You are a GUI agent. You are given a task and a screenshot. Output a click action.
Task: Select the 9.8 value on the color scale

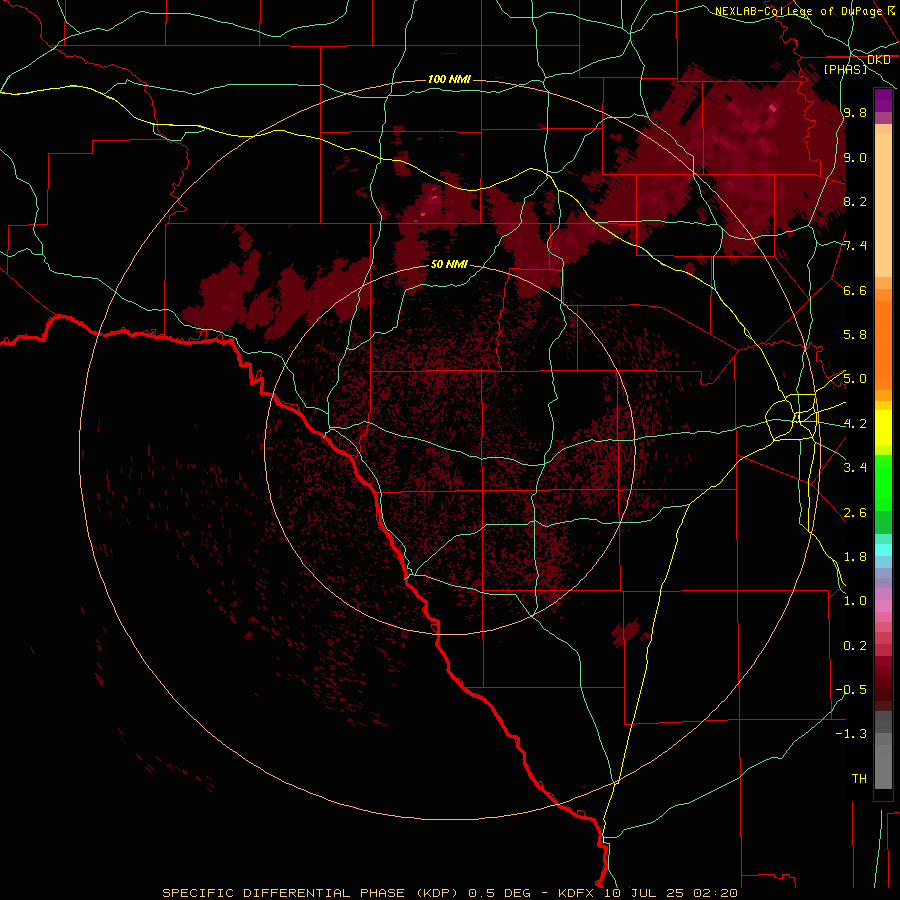coord(855,112)
